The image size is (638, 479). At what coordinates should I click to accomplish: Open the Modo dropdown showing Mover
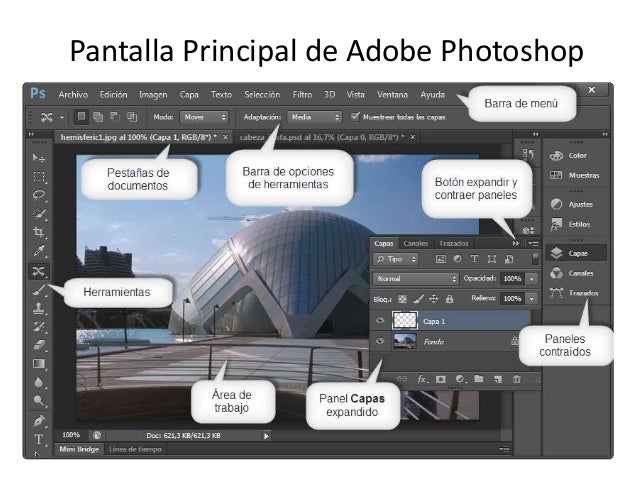(x=204, y=117)
